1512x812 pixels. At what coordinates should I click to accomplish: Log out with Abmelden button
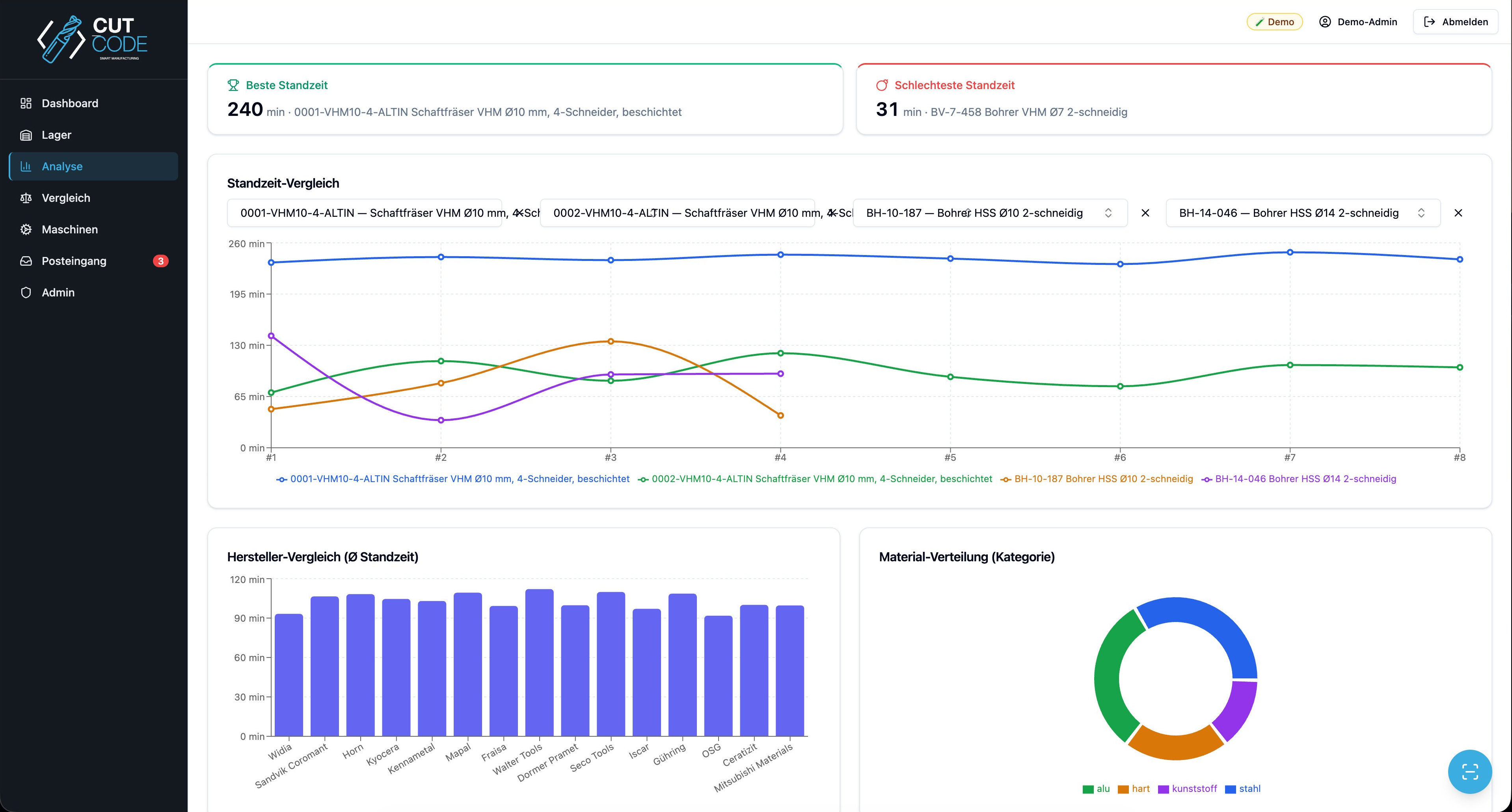pyautogui.click(x=1456, y=22)
